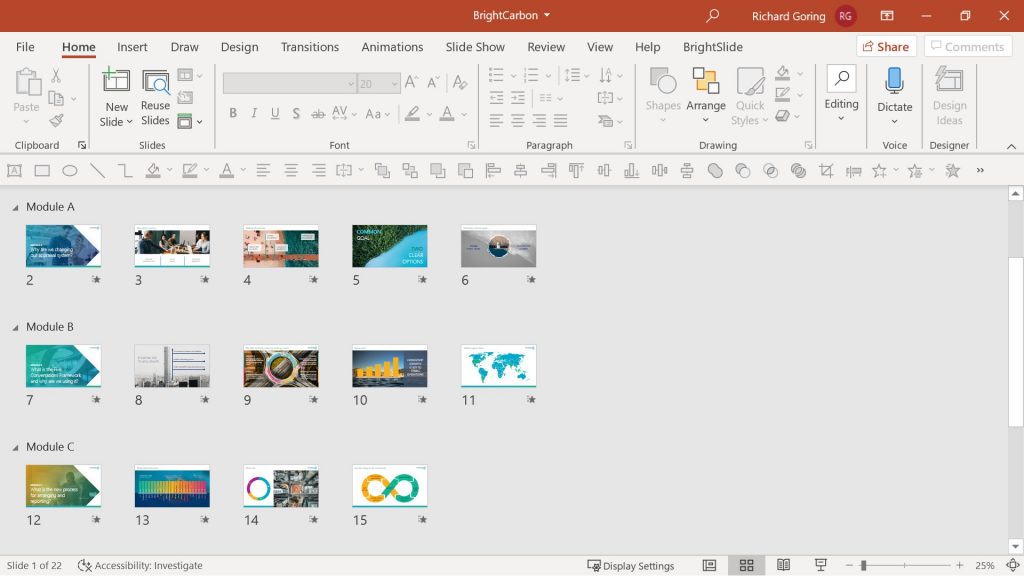Open Display Settings in the status bar
This screenshot has width=1024, height=576.
point(630,565)
